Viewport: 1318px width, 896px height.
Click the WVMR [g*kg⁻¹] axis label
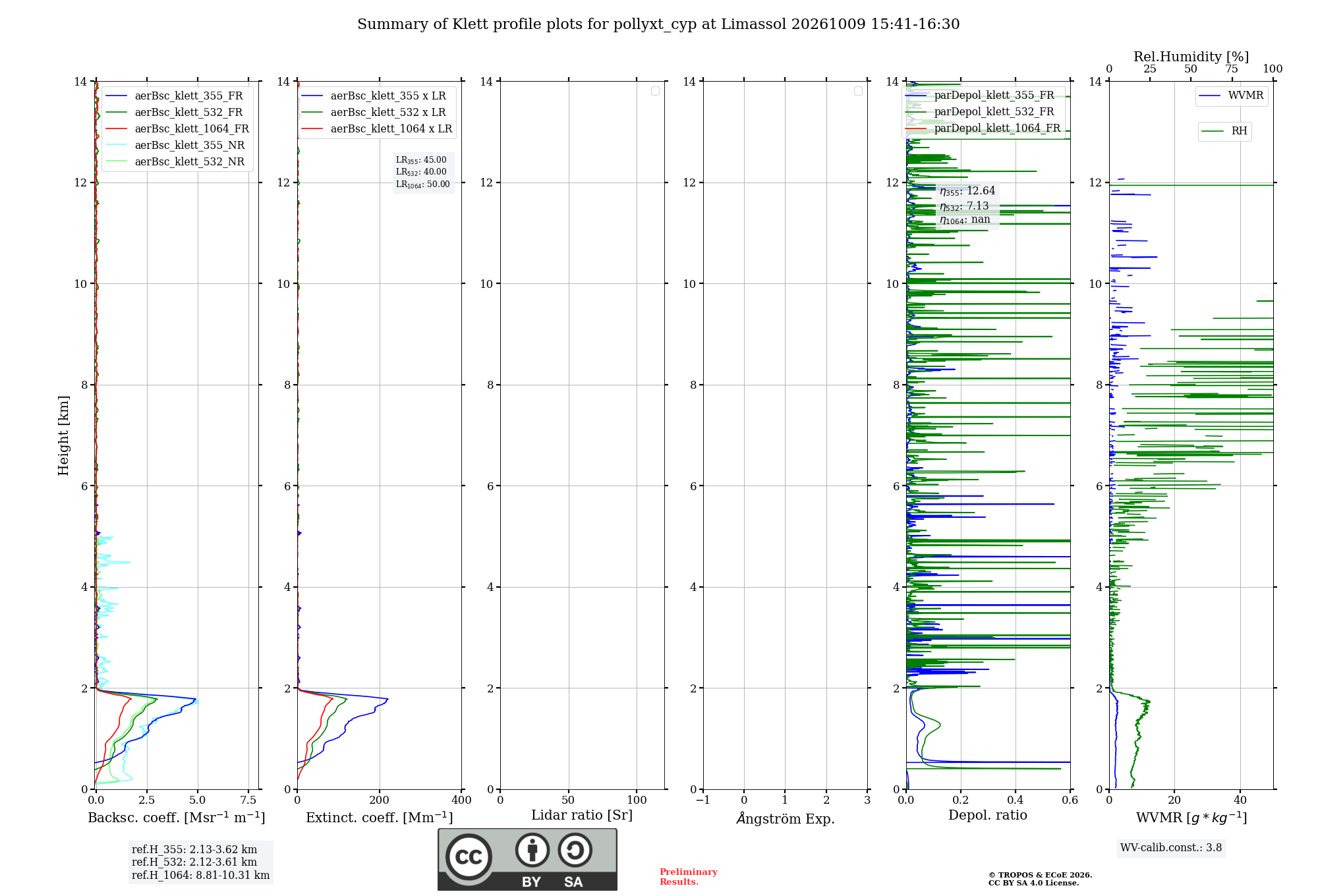click(1191, 818)
